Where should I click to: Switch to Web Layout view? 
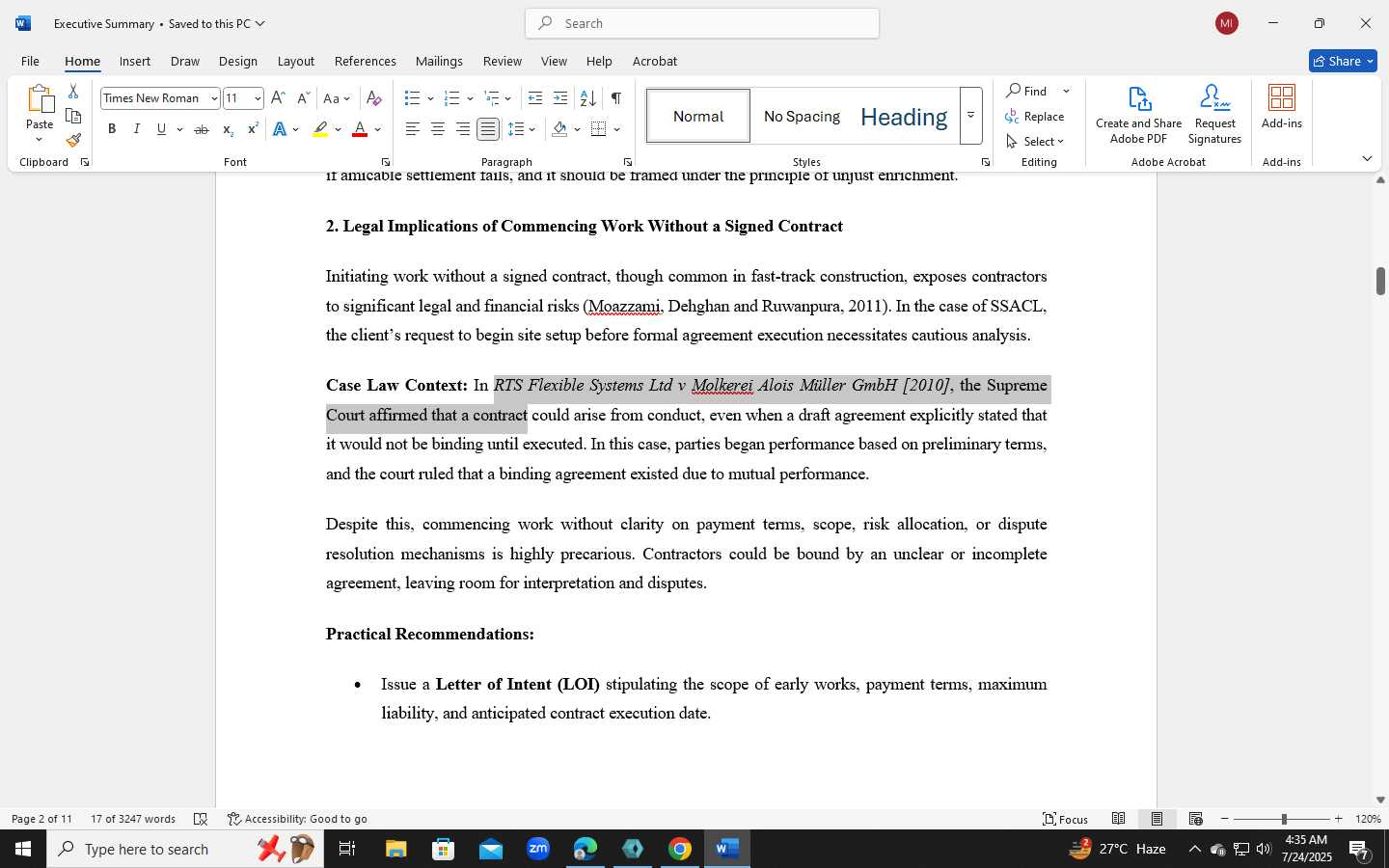pyautogui.click(x=1195, y=819)
